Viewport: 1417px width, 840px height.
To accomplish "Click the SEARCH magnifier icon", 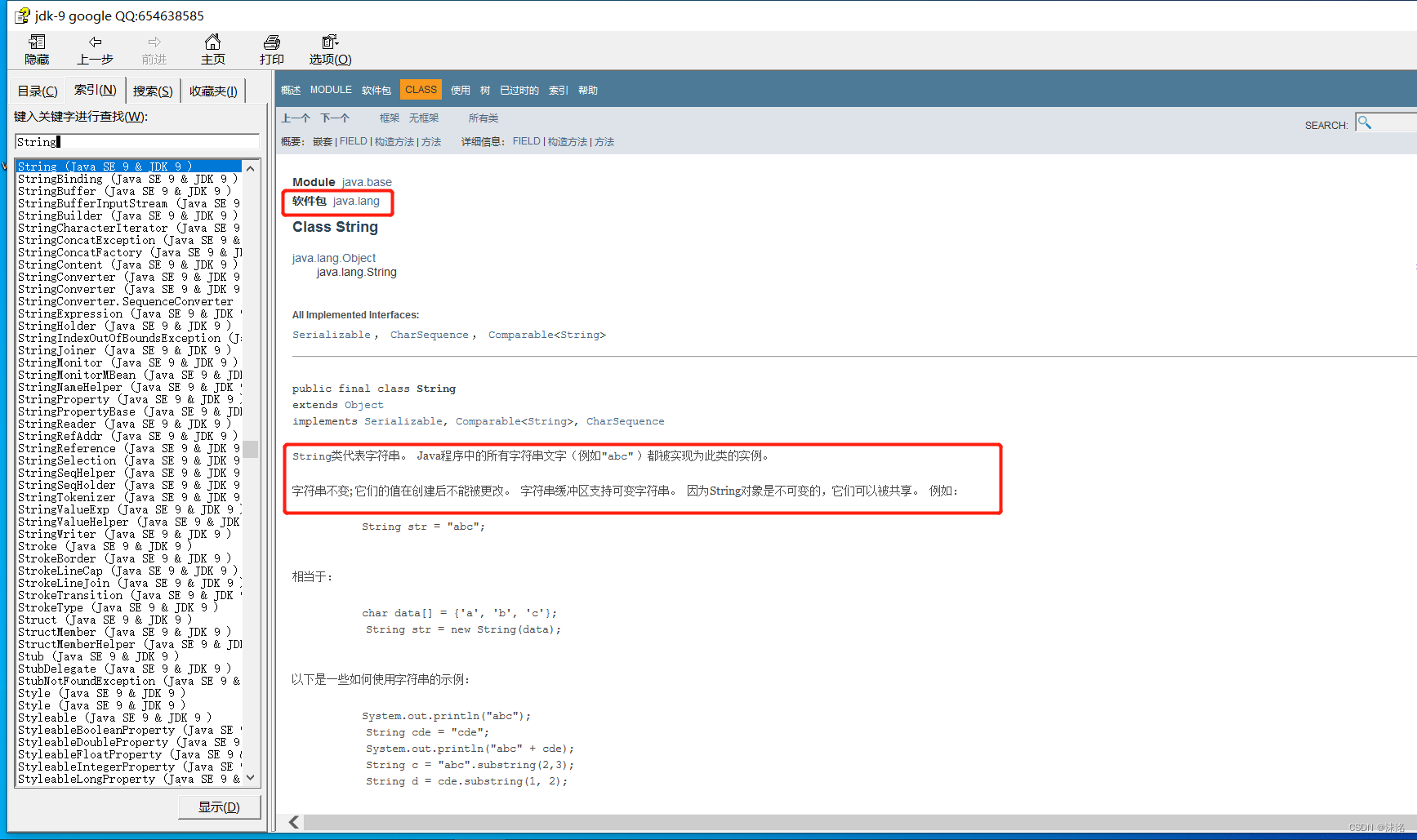I will click(1364, 122).
